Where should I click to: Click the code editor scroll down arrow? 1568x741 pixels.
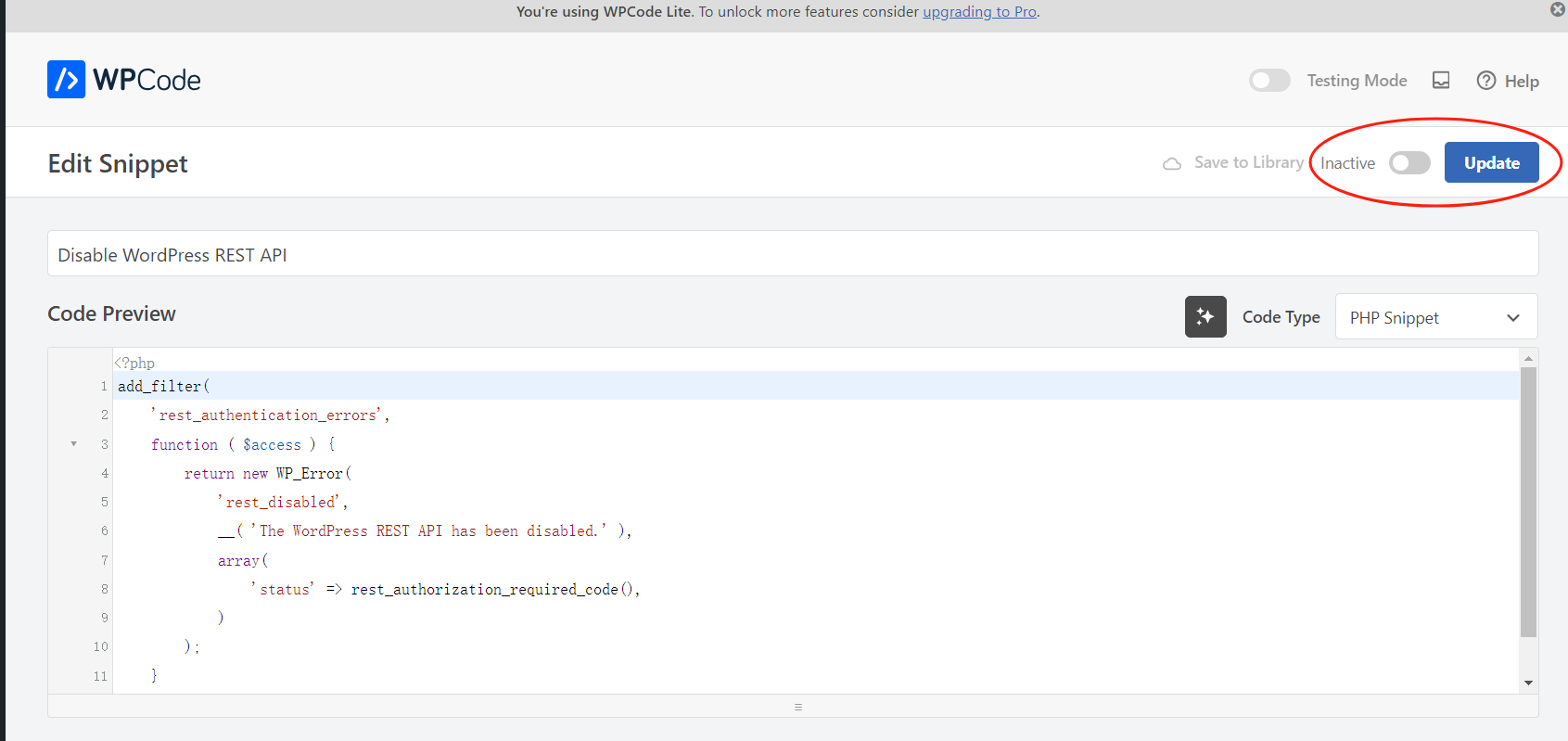[1528, 683]
